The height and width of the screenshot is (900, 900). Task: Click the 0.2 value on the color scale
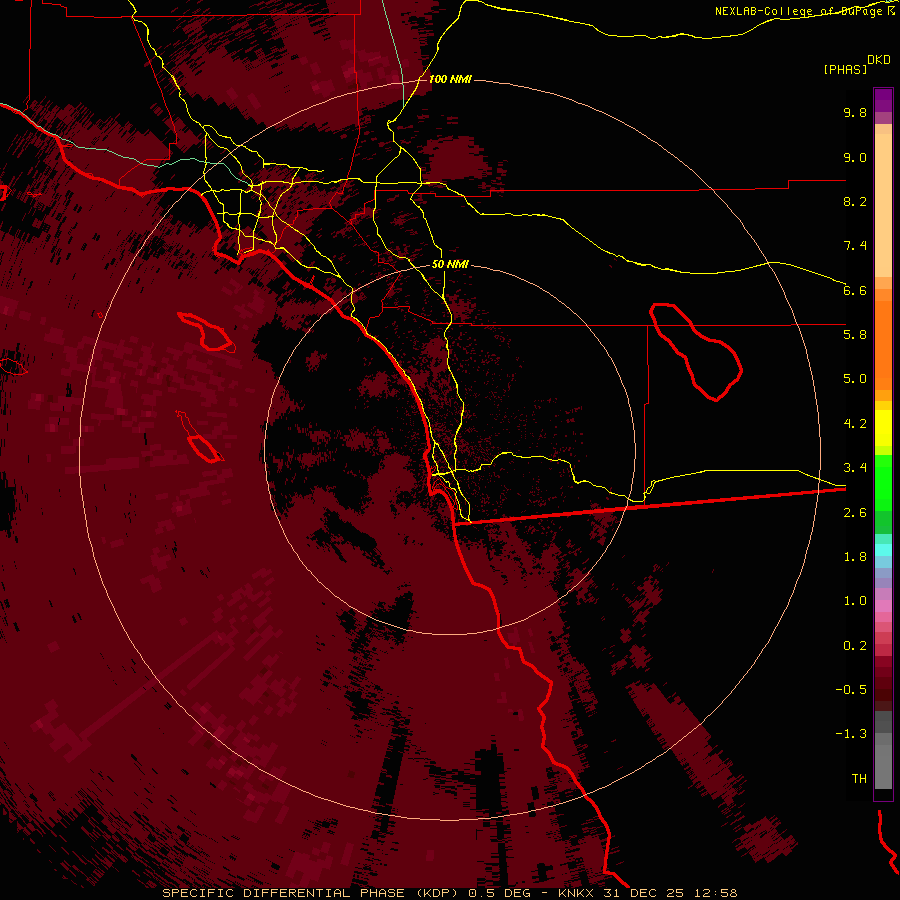click(855, 646)
